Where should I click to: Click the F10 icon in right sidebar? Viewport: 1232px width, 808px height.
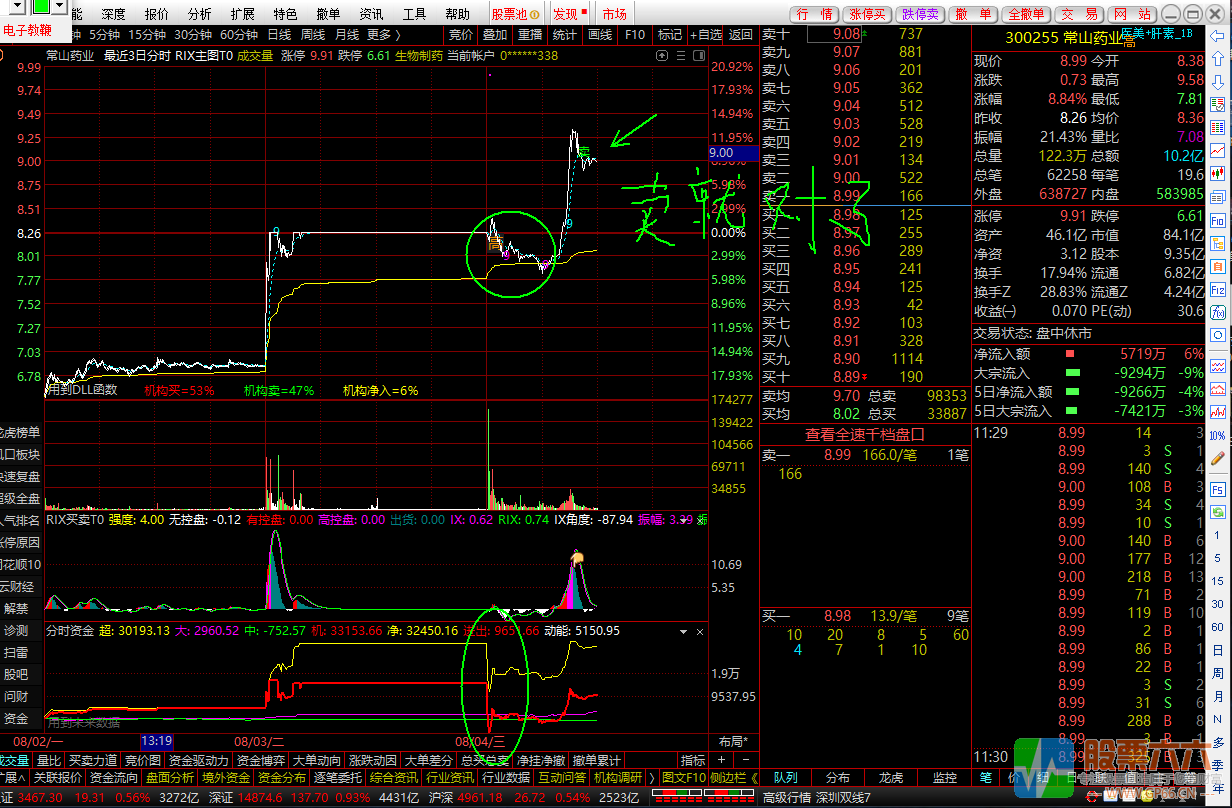[1218, 220]
